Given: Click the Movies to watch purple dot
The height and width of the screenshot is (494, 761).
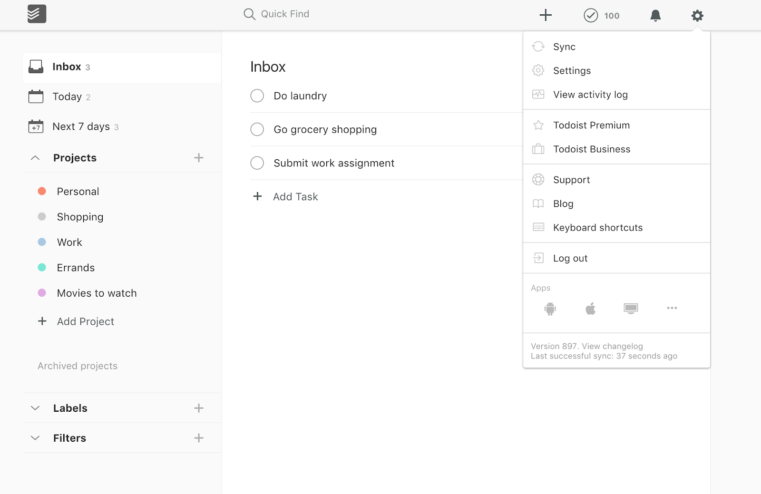Looking at the screenshot, I should click(x=42, y=293).
